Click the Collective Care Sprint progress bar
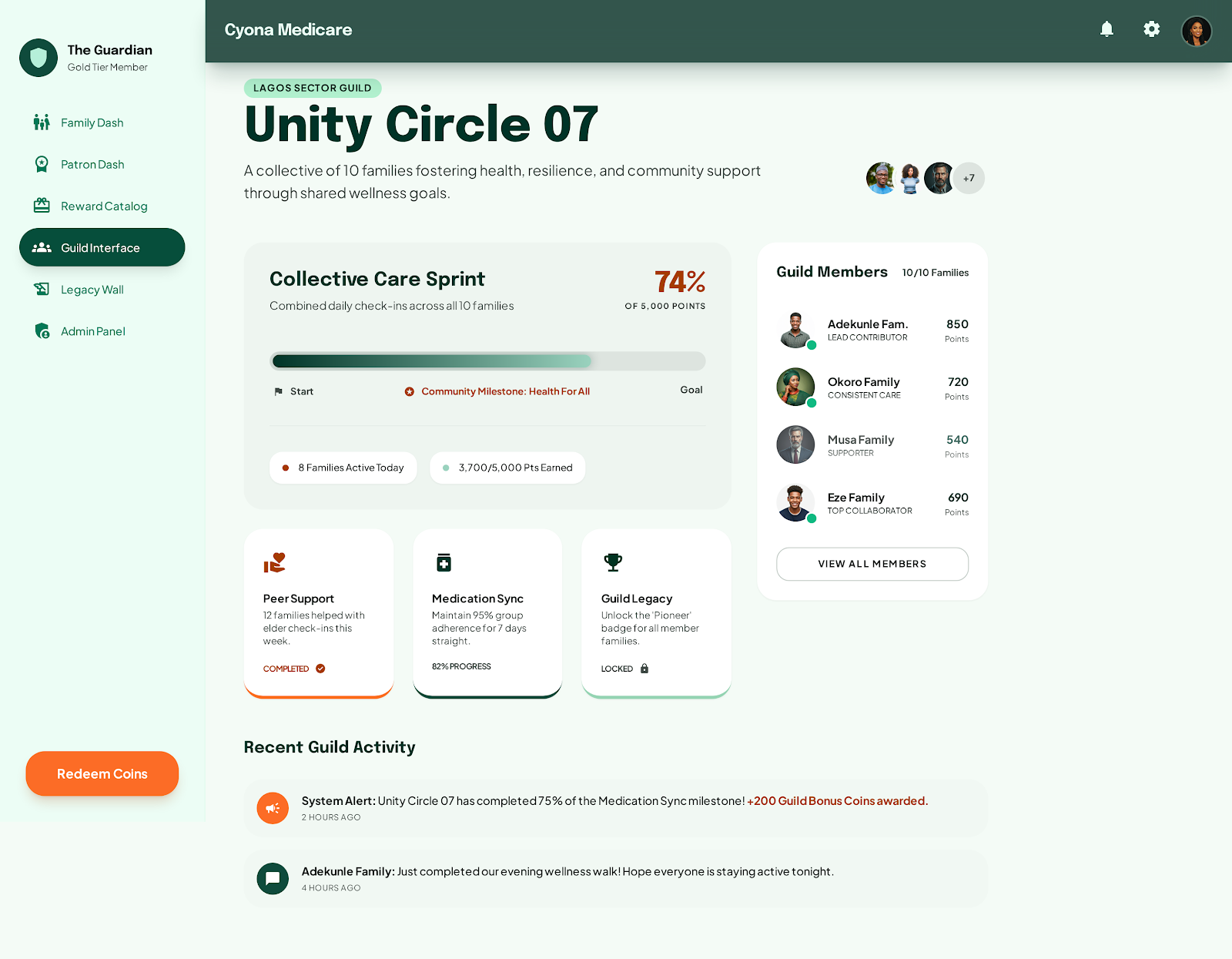This screenshot has height=959, width=1232. [487, 361]
